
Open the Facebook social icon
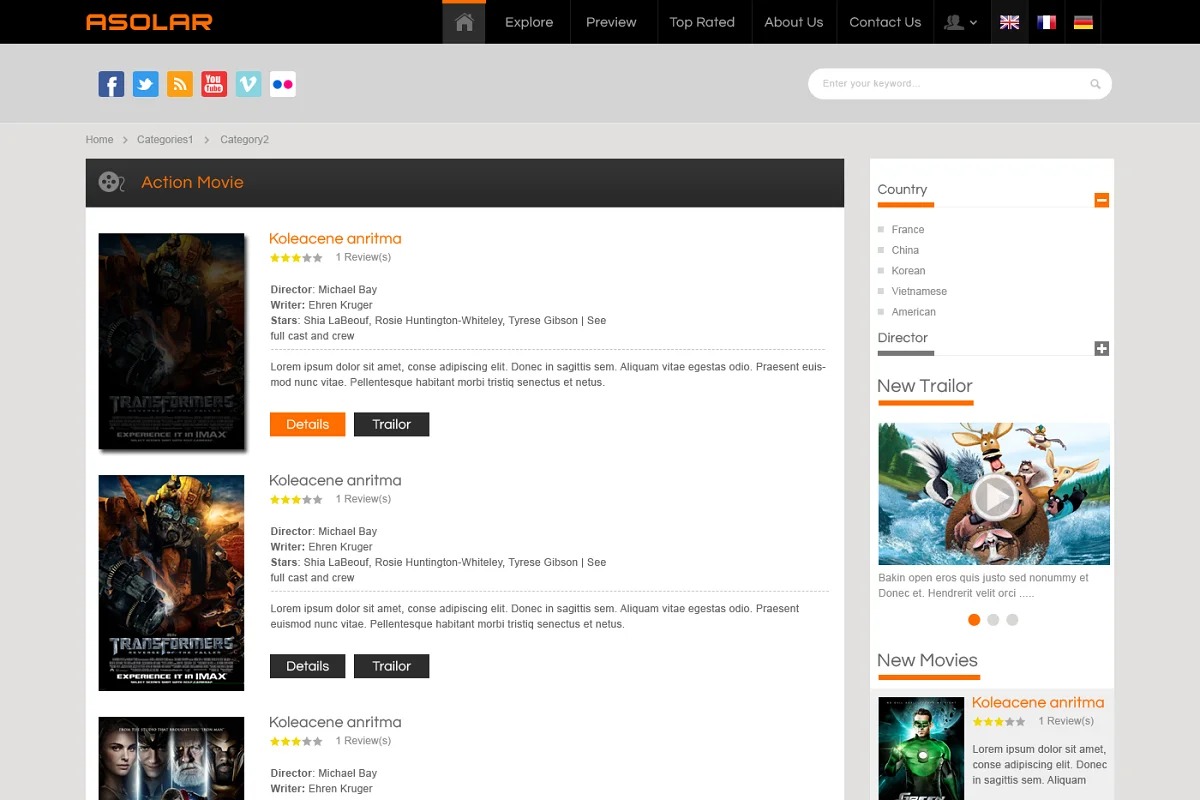tap(111, 84)
